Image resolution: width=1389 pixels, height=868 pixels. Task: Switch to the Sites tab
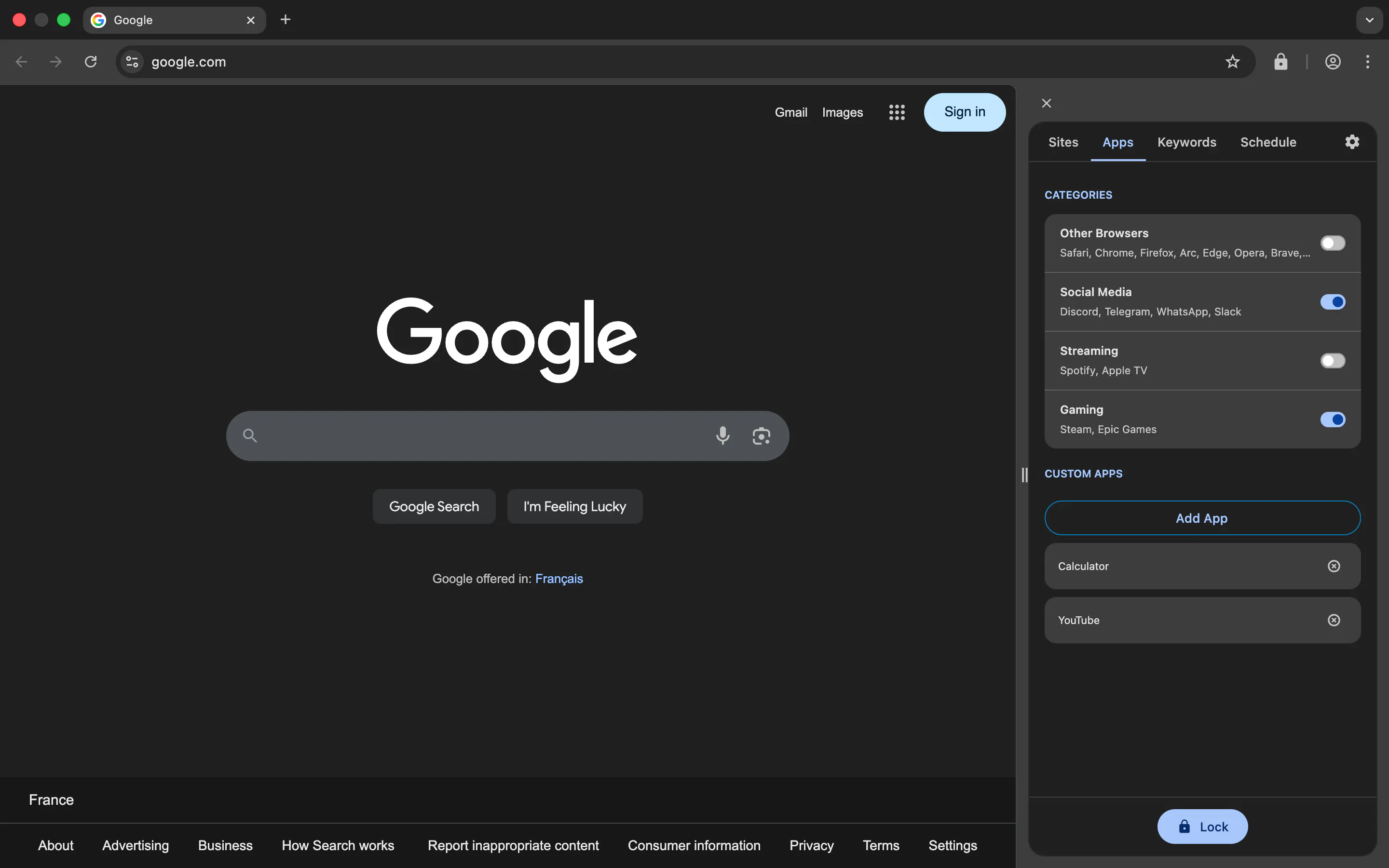pyautogui.click(x=1063, y=142)
